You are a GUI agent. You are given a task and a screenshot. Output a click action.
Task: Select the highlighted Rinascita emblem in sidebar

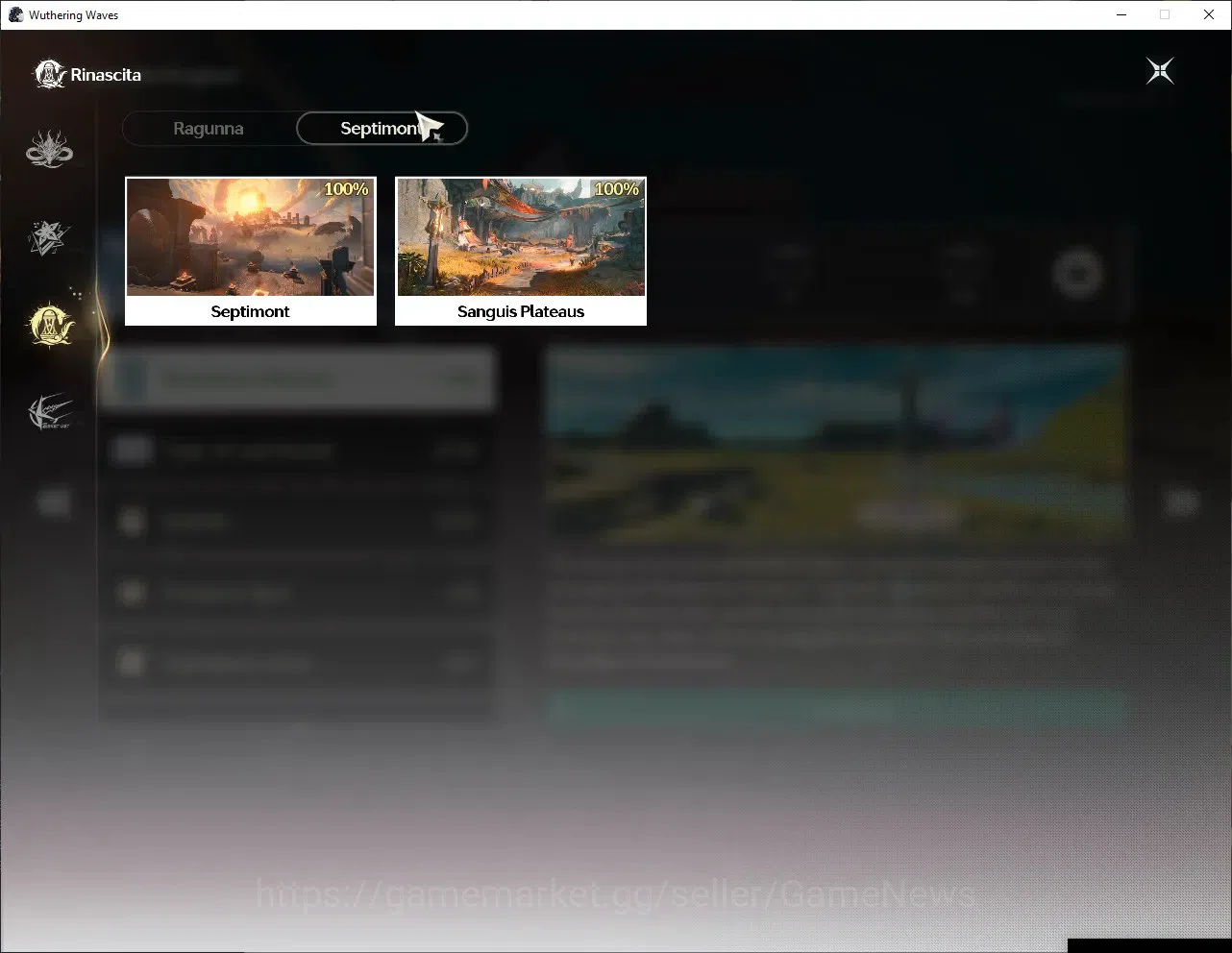click(52, 325)
